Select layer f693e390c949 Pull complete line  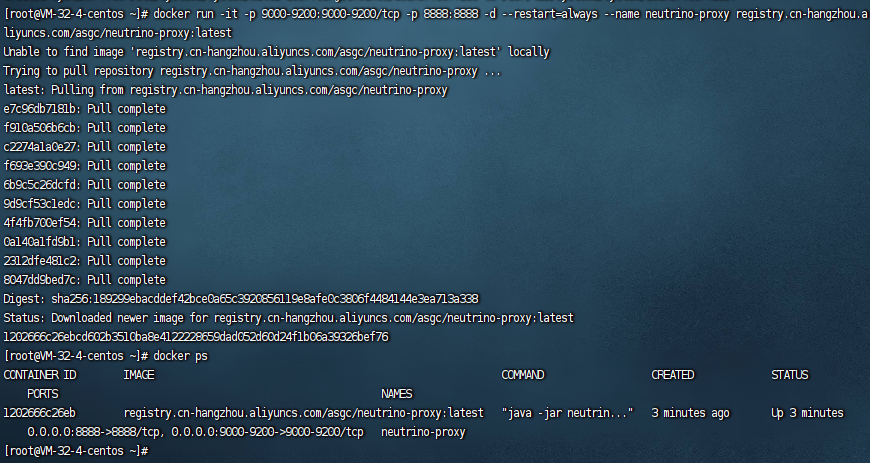click(84, 165)
